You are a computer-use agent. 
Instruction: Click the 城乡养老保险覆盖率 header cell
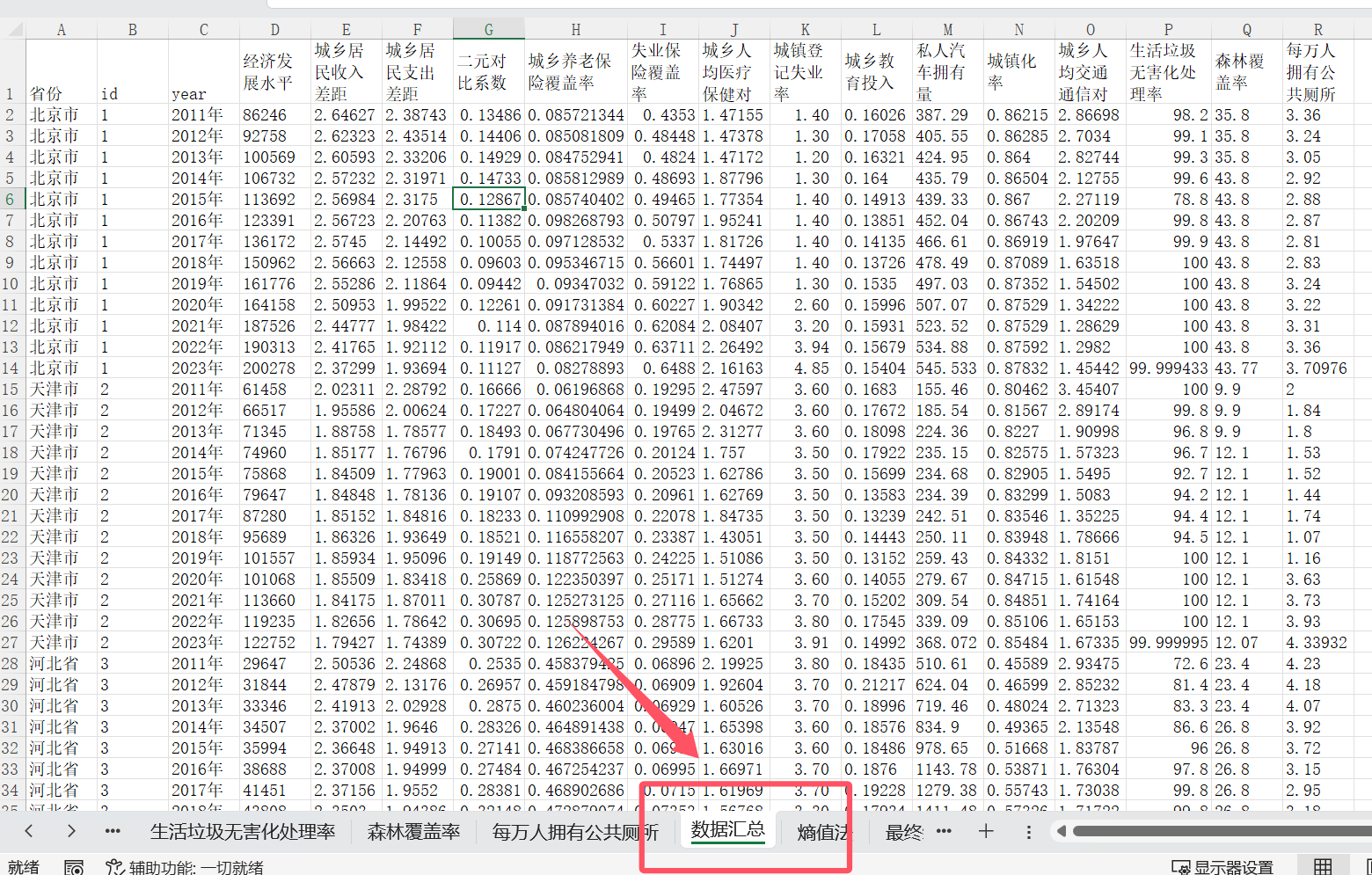coord(576,71)
